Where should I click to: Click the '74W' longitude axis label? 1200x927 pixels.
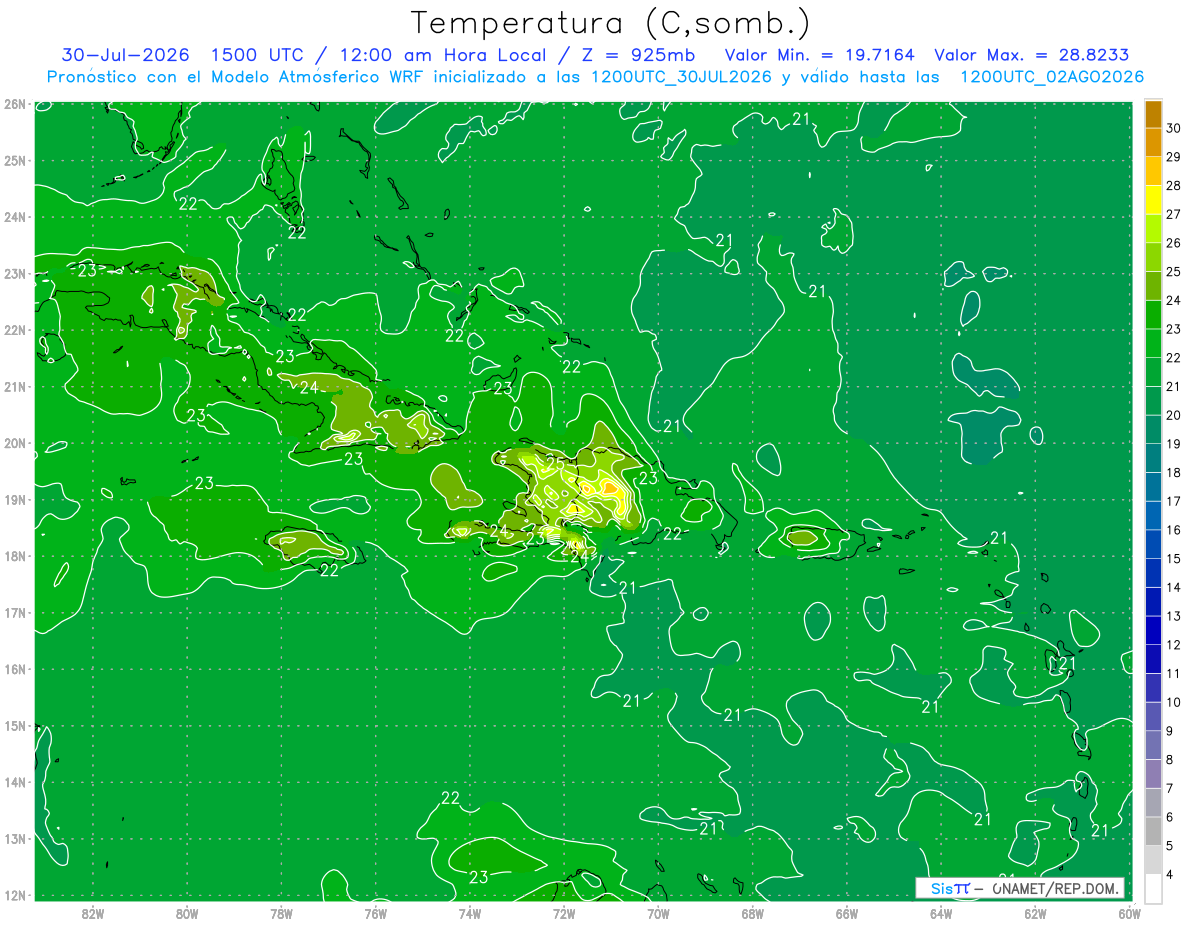[470, 913]
